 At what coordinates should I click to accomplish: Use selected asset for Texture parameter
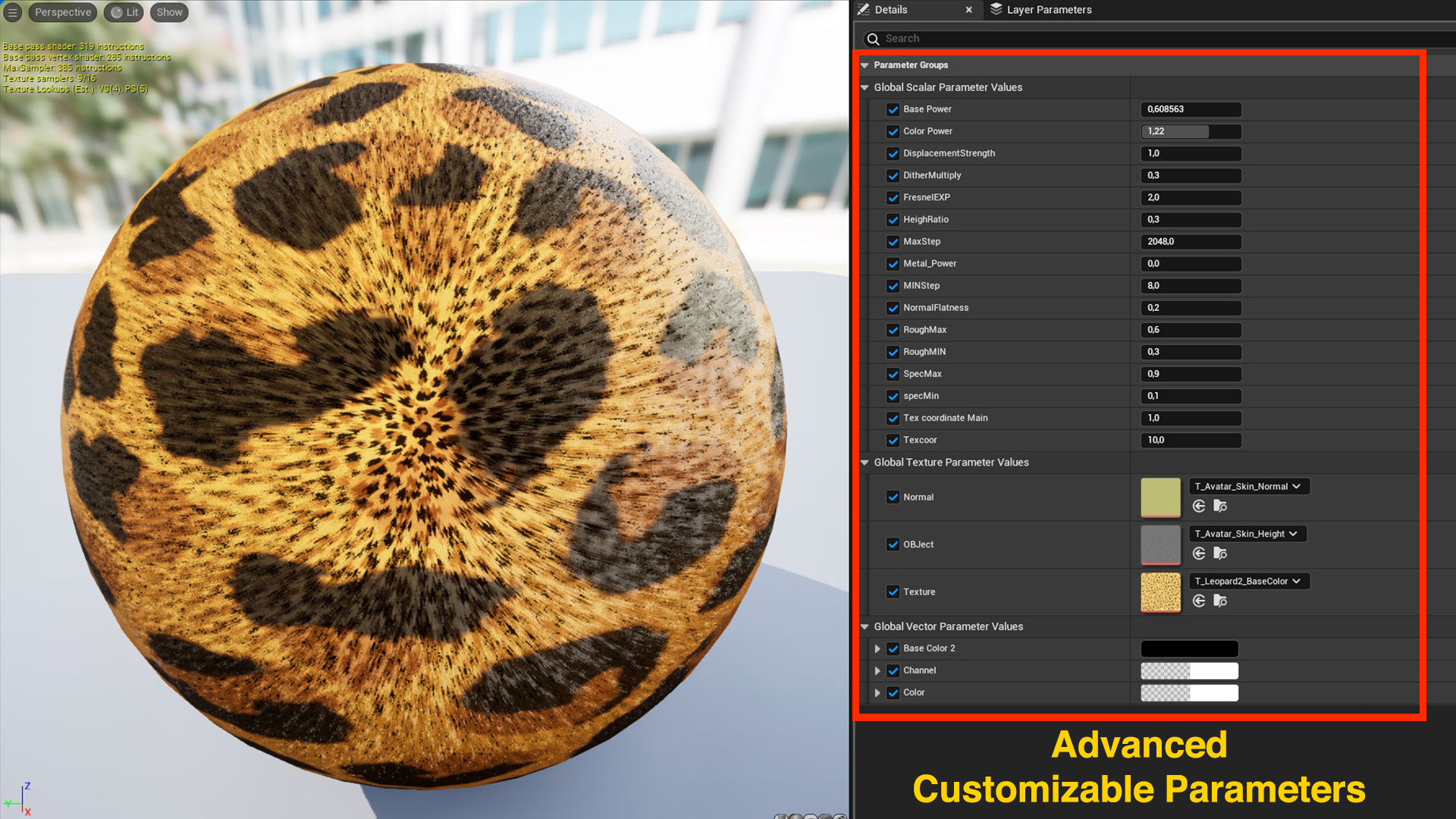[1199, 601]
